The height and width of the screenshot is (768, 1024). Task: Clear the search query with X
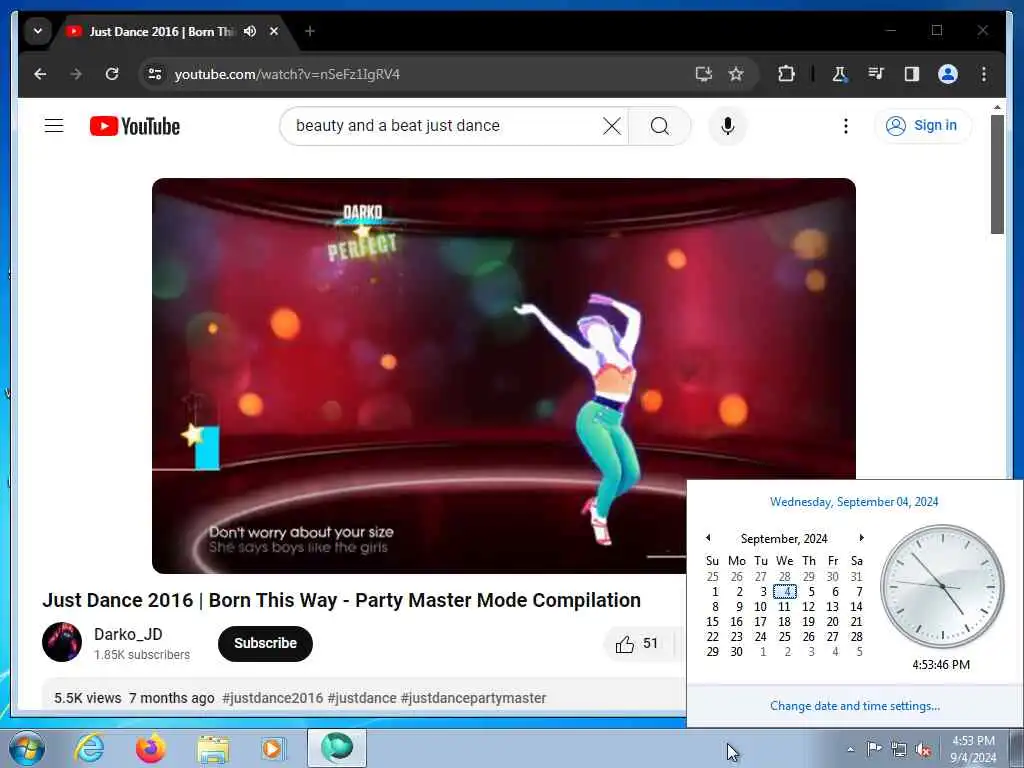pos(612,125)
